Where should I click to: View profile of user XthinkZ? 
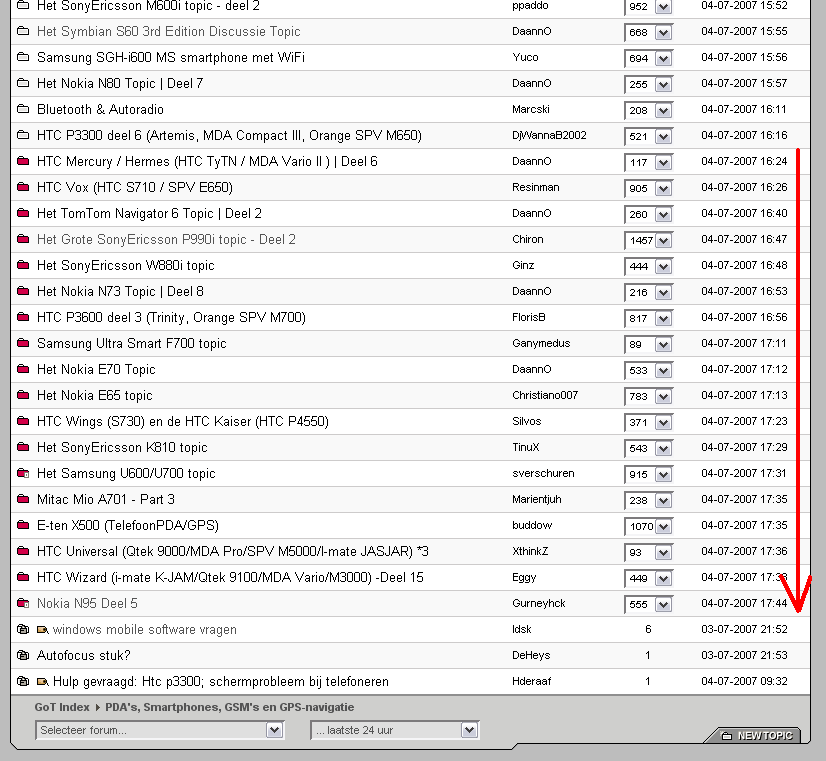coord(530,551)
